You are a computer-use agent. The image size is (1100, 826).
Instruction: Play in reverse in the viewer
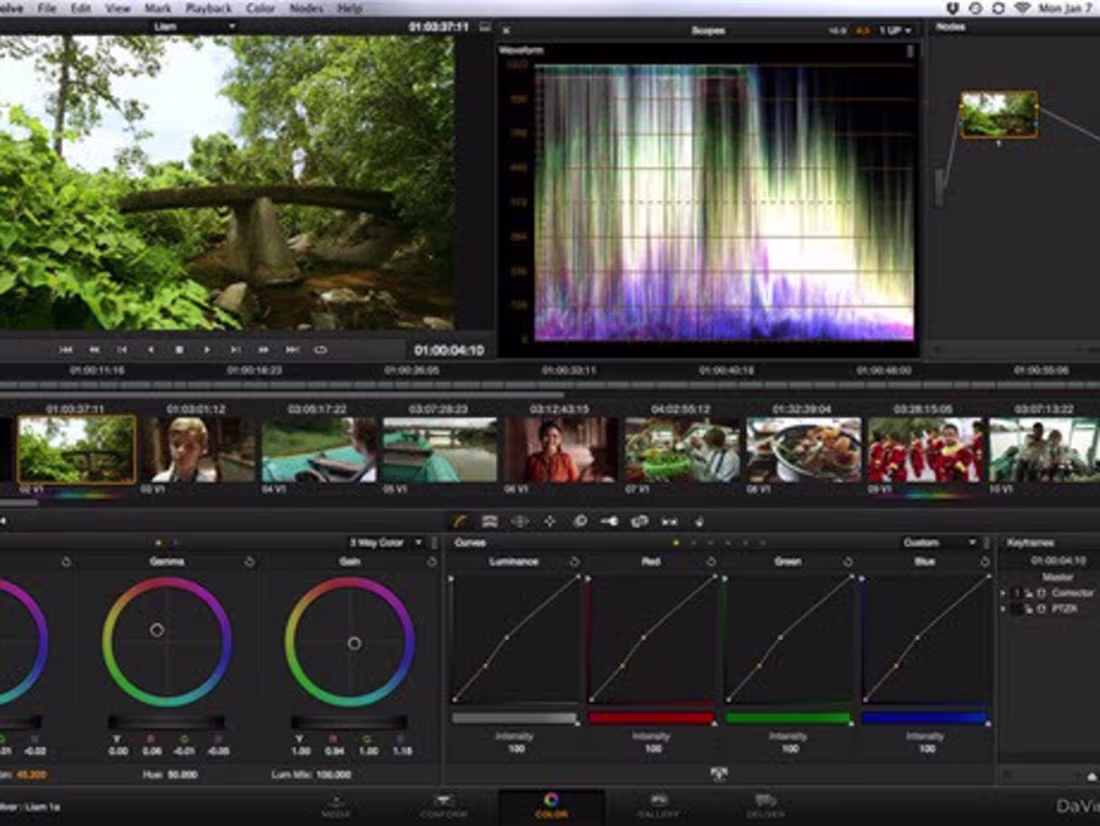(151, 349)
